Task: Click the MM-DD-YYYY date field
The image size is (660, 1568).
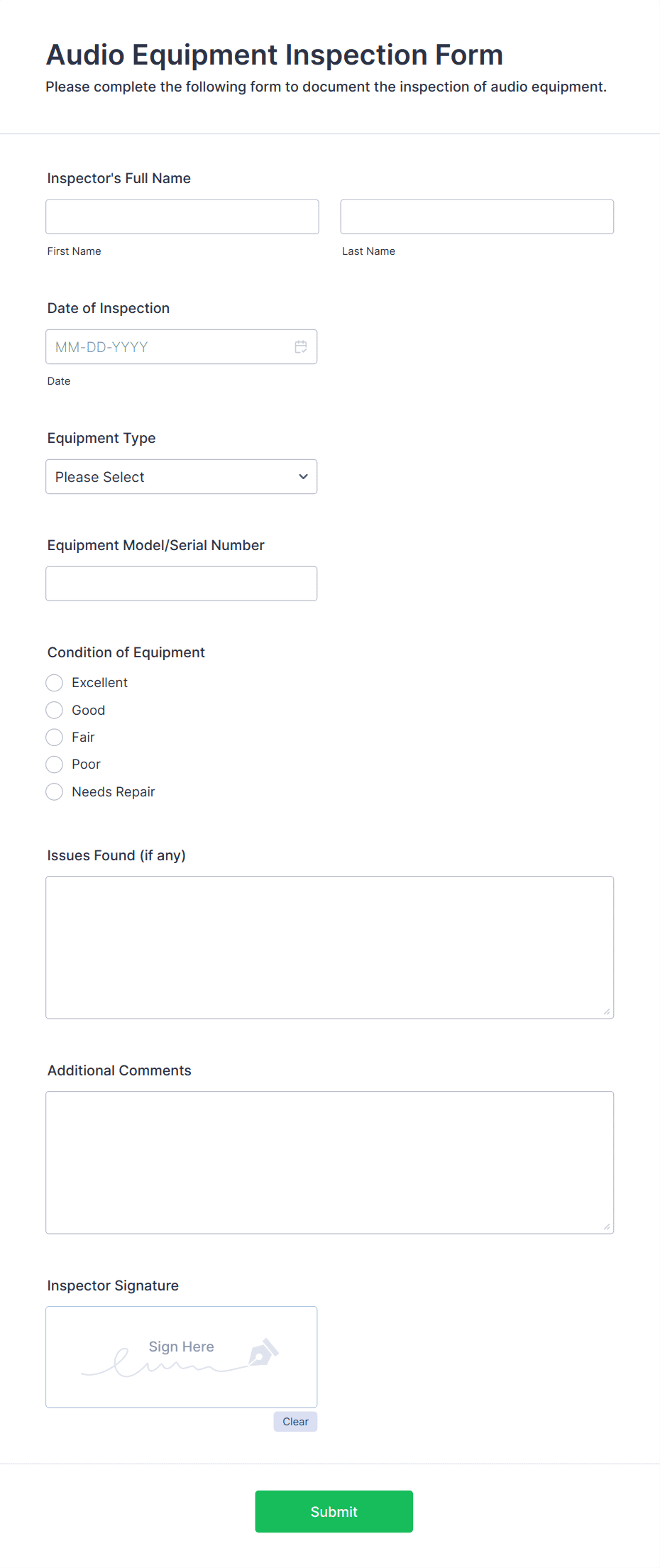Action: tap(182, 347)
